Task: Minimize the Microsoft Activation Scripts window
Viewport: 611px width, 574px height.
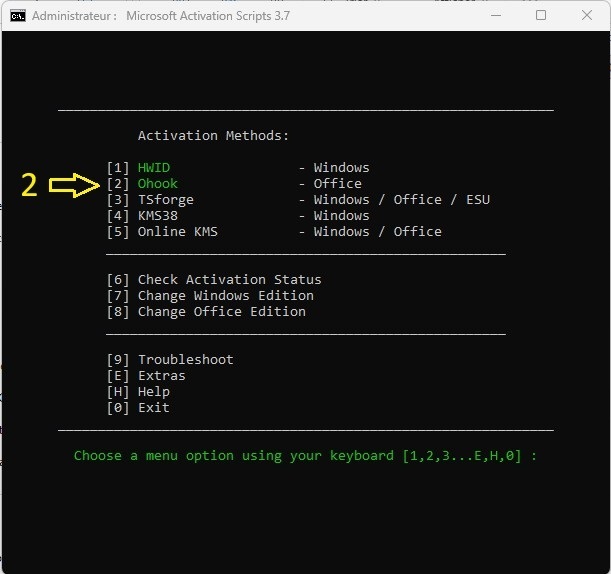Action: tap(495, 16)
